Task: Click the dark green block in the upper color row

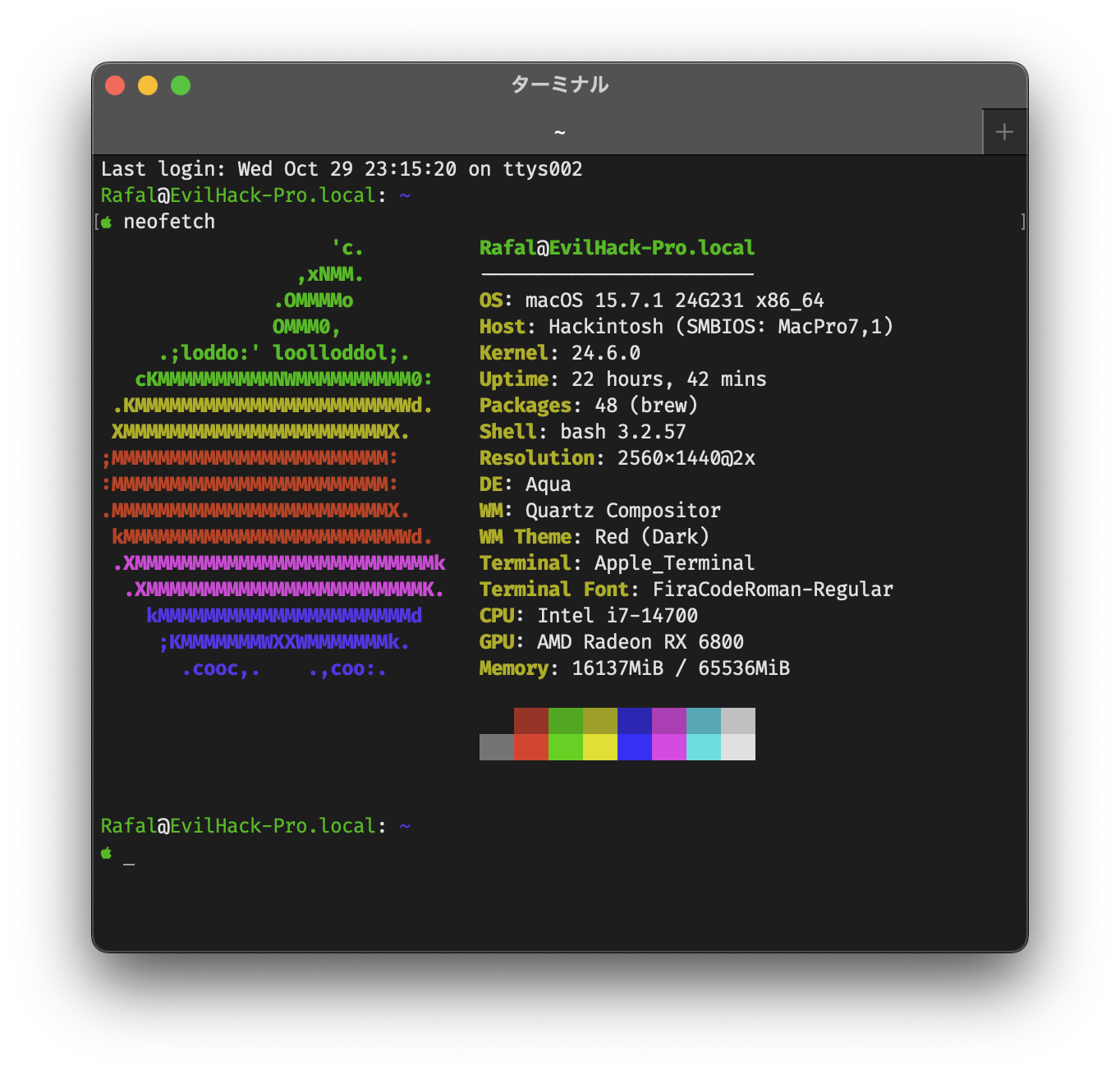Action: point(566,721)
